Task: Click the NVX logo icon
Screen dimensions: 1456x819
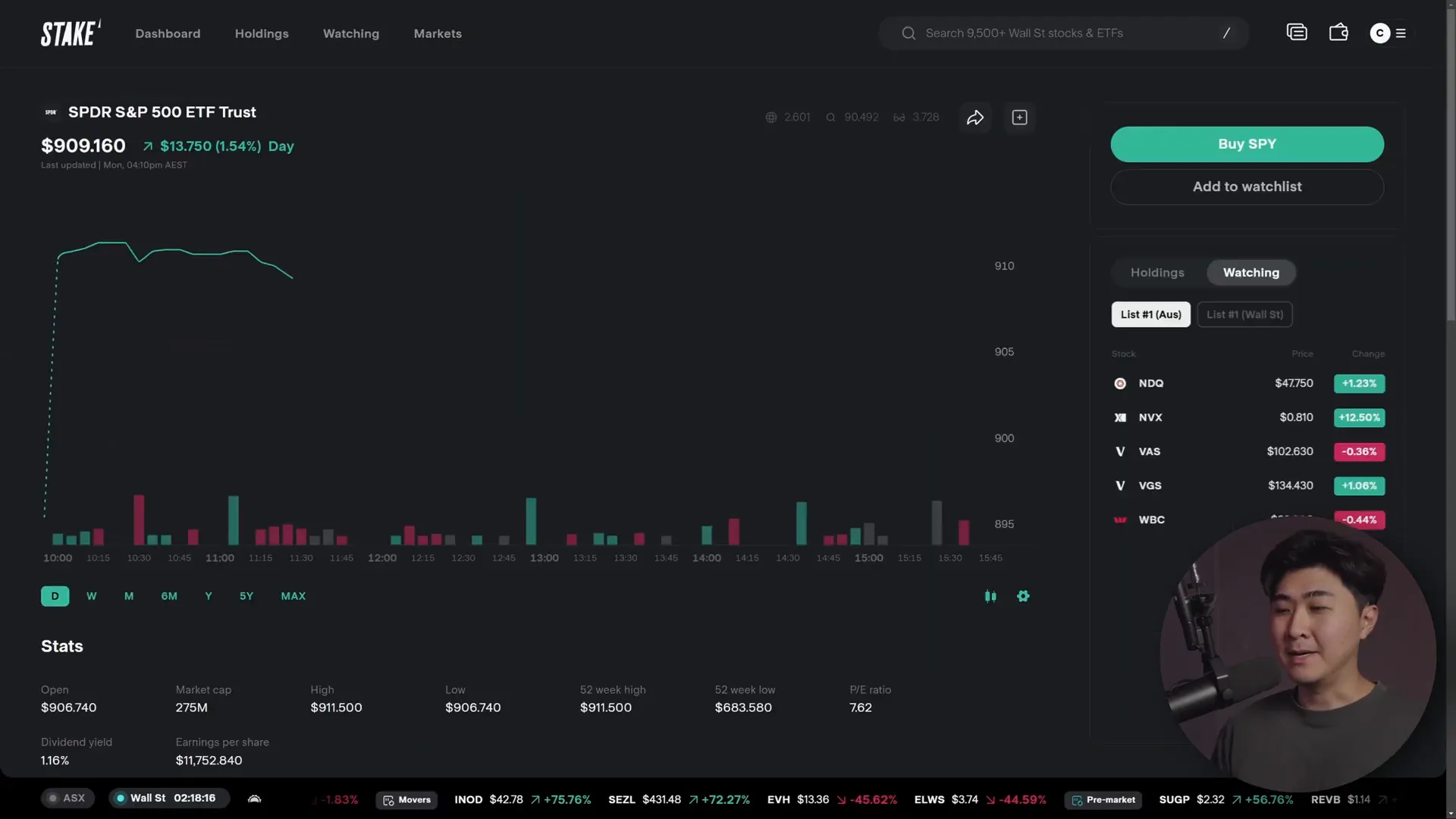Action: coord(1120,418)
